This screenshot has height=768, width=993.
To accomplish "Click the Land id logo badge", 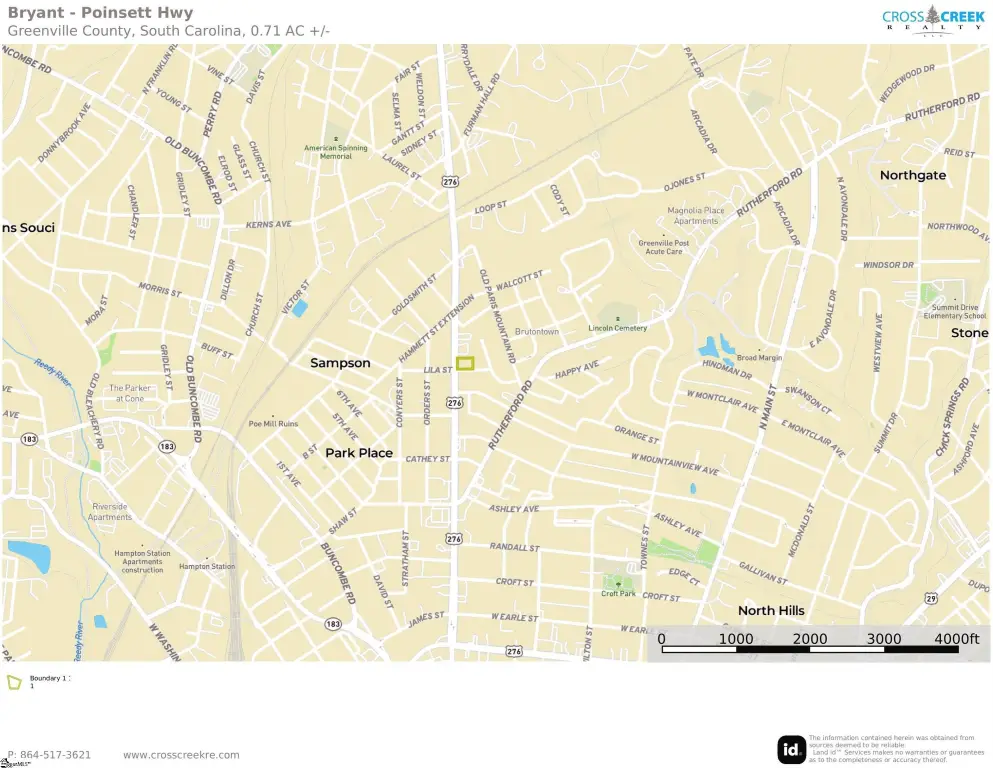I will [x=791, y=749].
